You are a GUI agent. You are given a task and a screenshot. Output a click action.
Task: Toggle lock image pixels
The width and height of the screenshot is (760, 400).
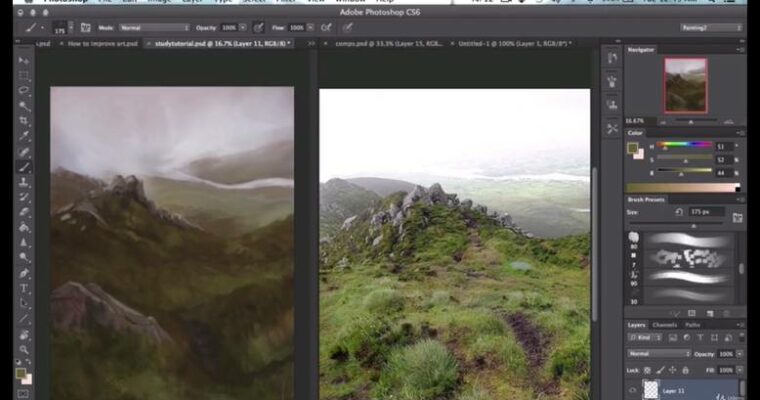[660, 370]
